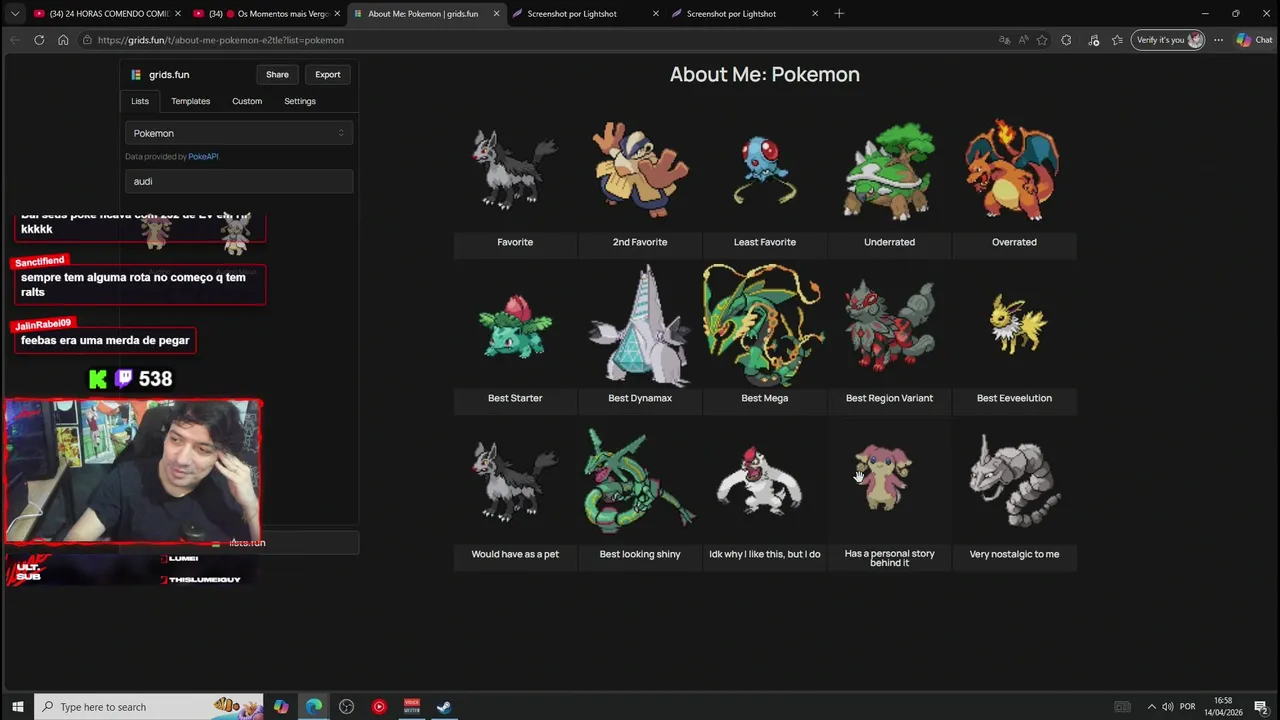Screen dimensions: 1280x720
Task: Click the Best looking shiny Rayquaza sprite
Action: (640, 482)
